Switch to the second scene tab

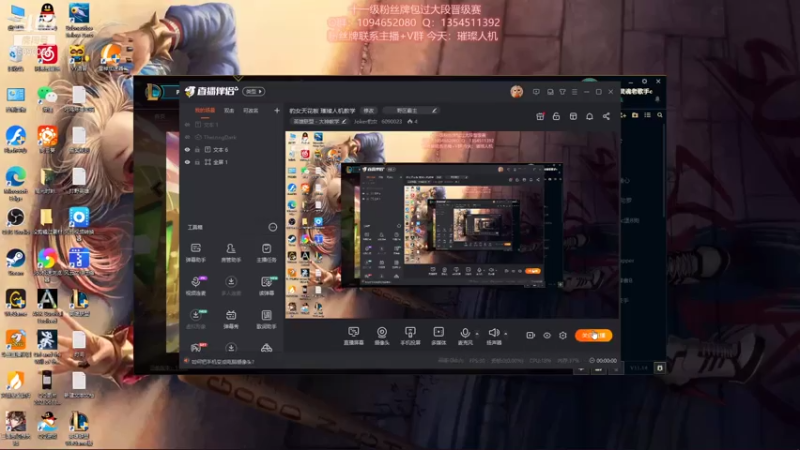229,111
